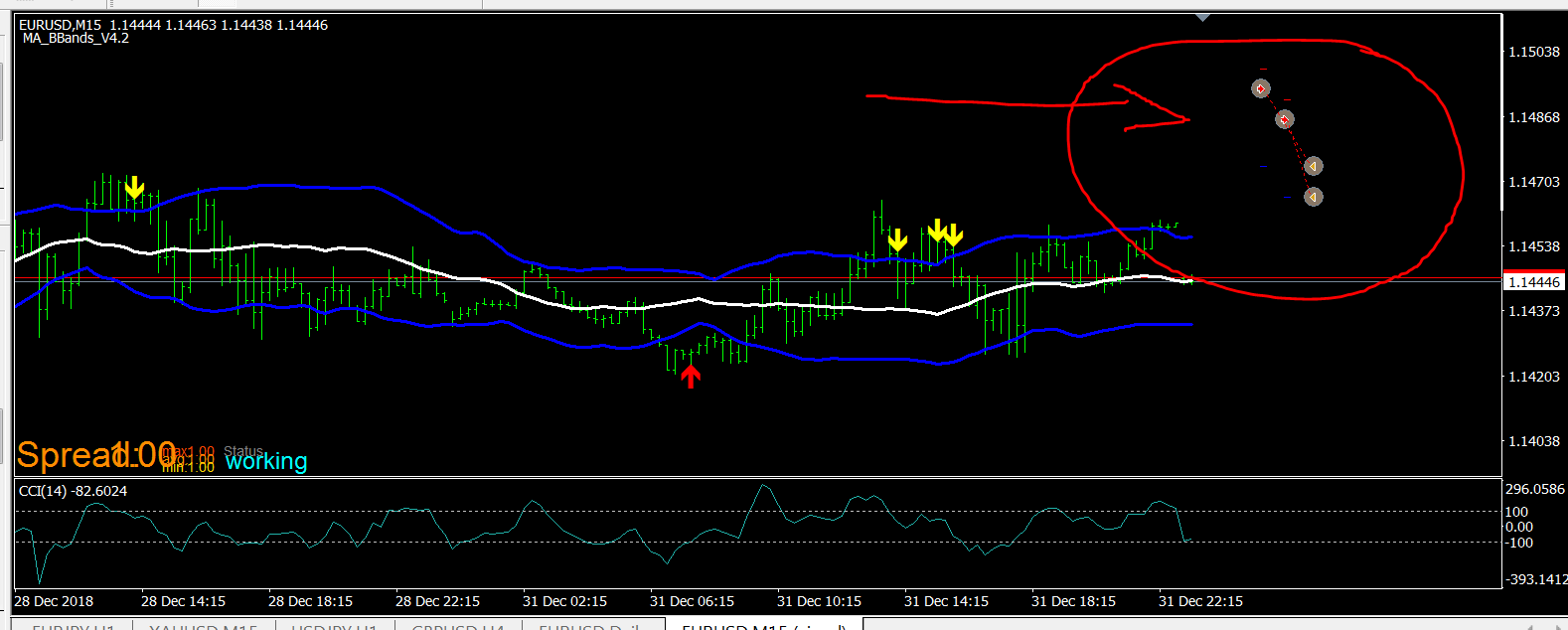Click CCI scale level -100
The width and height of the screenshot is (1568, 630).
[x=1519, y=543]
